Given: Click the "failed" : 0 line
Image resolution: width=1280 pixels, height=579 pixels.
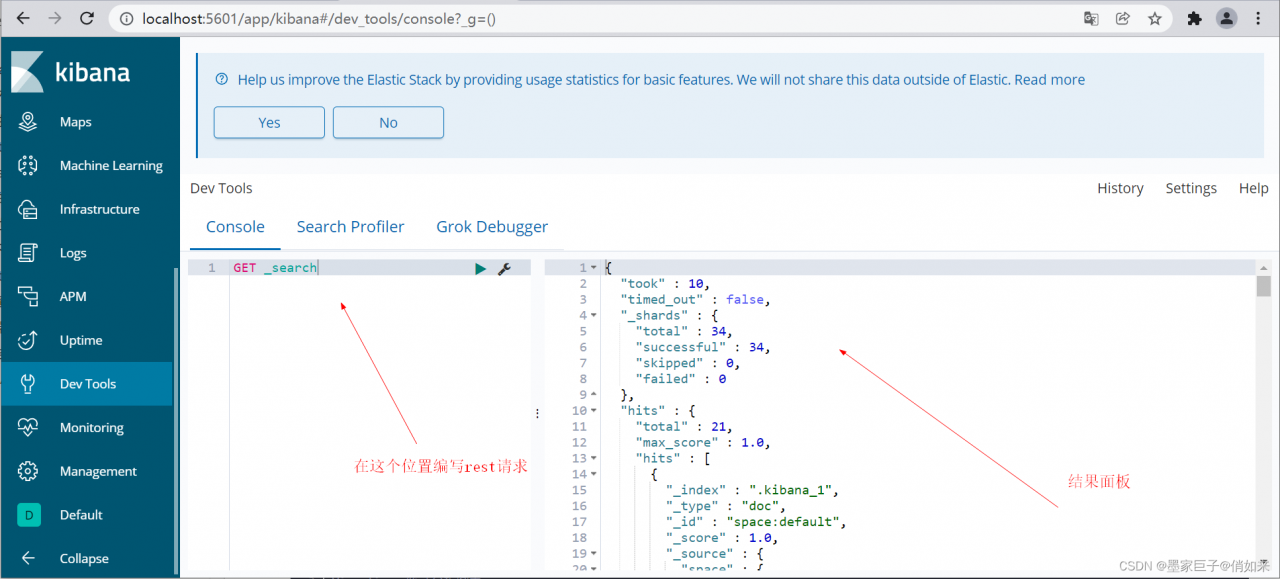Looking at the screenshot, I should point(680,379).
